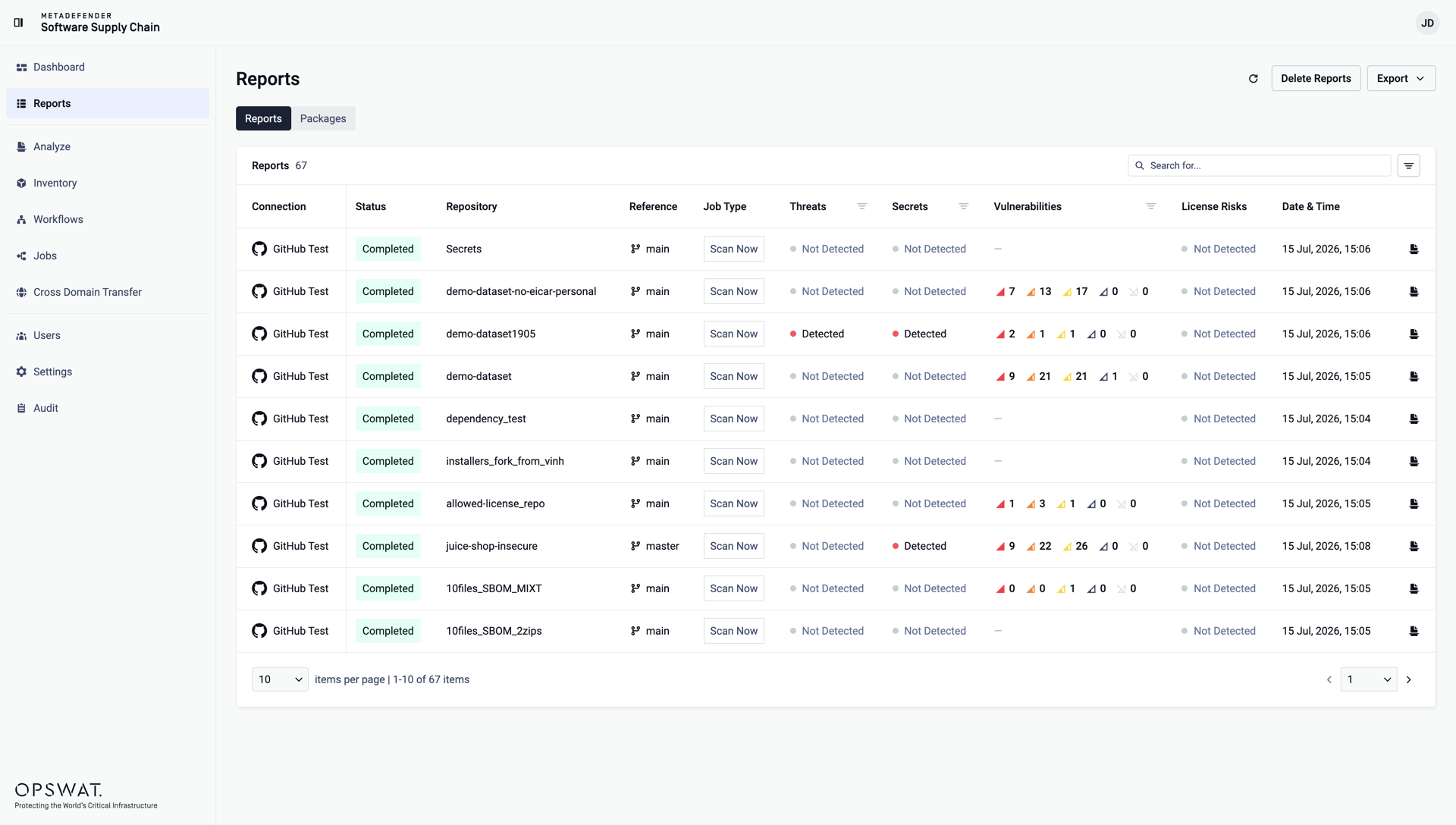Open report document for juice-shop-insecure
1456x825 pixels.
tap(1414, 546)
